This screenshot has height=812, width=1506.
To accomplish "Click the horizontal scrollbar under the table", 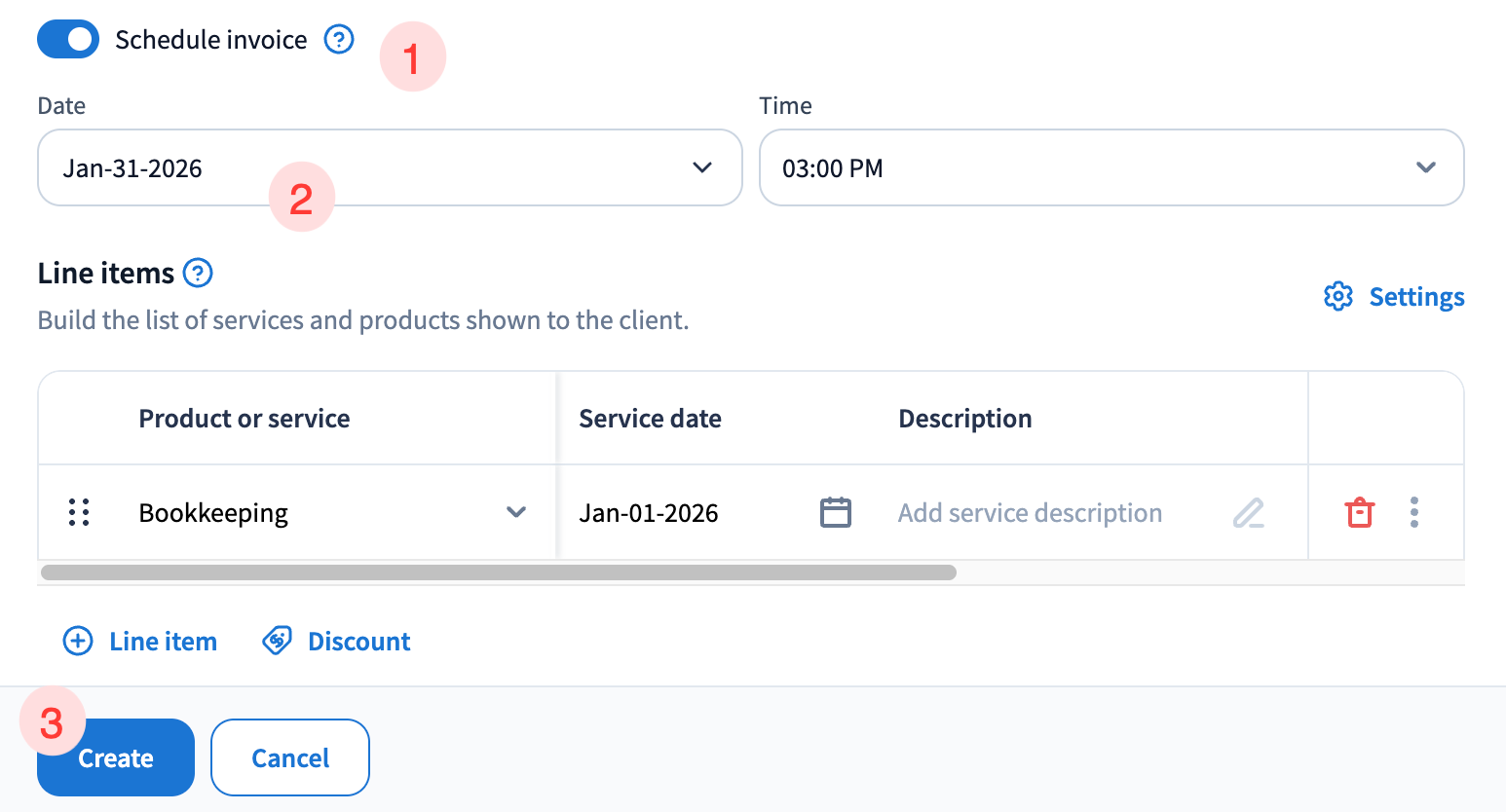I will (498, 572).
